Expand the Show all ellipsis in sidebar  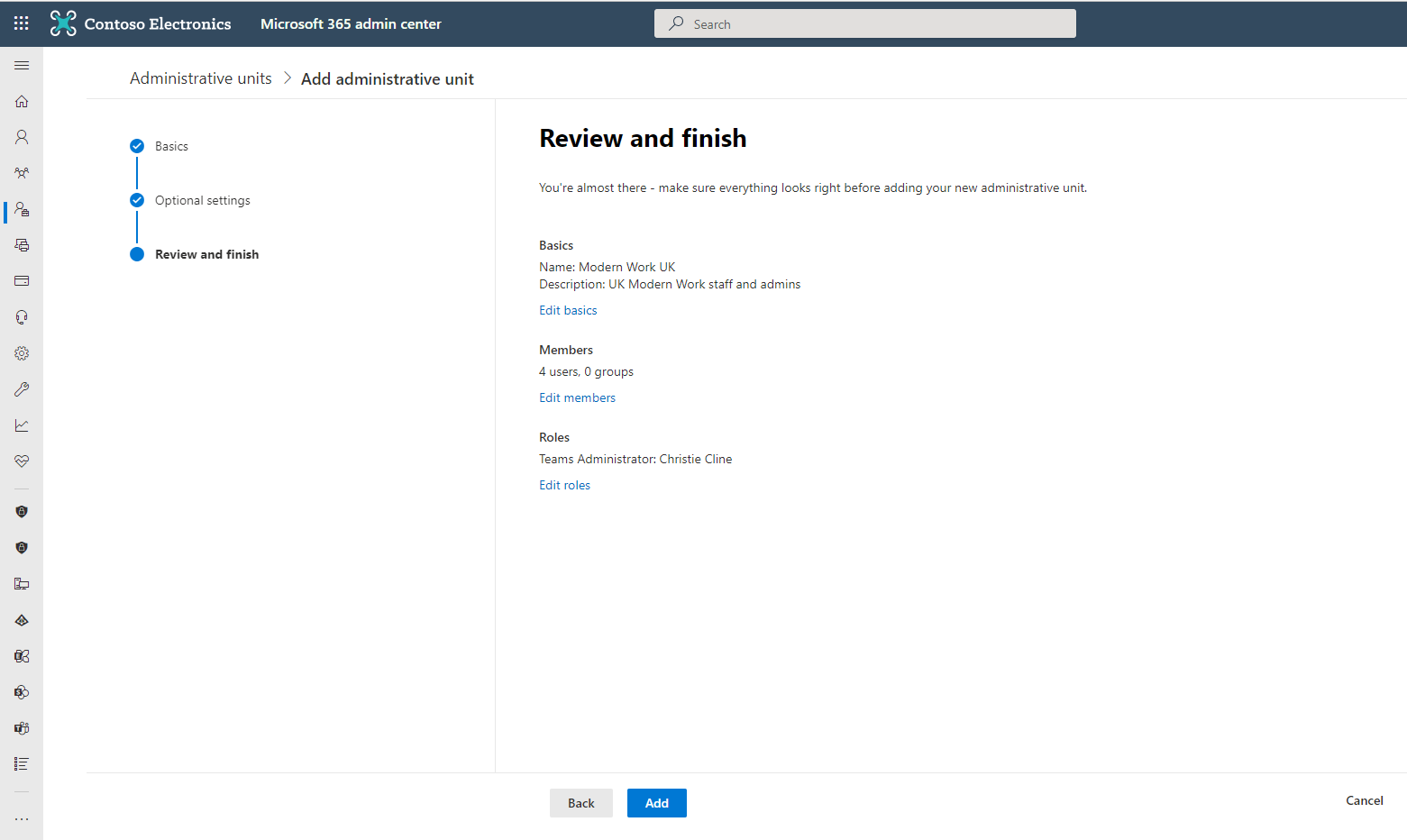pos(22,818)
